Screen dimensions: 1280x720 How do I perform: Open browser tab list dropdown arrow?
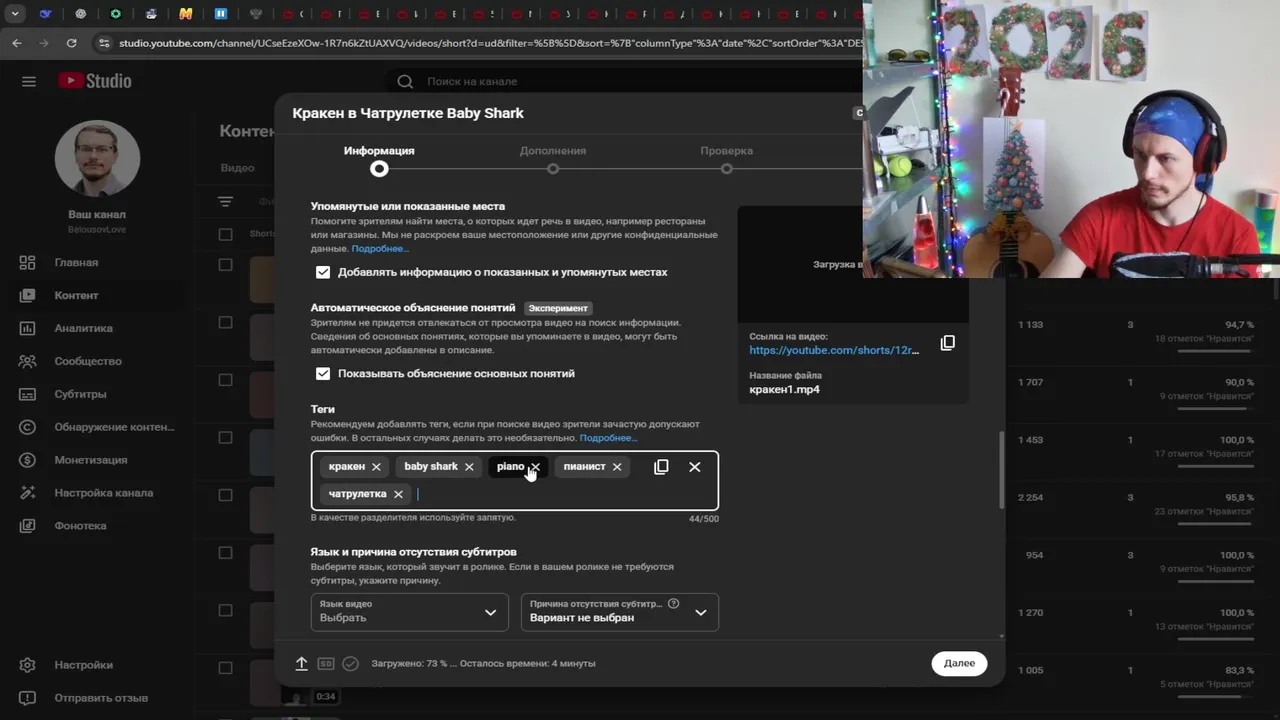15,14
